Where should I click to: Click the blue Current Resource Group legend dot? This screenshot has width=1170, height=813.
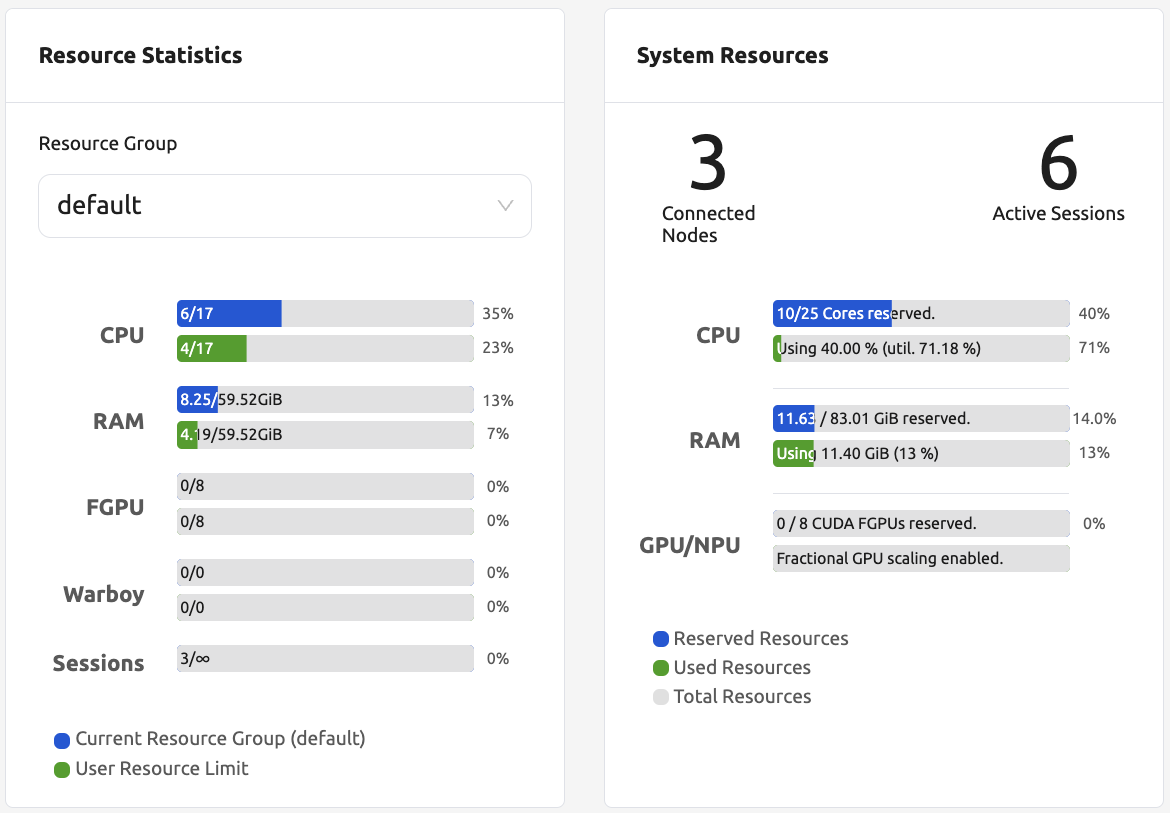click(x=62, y=740)
